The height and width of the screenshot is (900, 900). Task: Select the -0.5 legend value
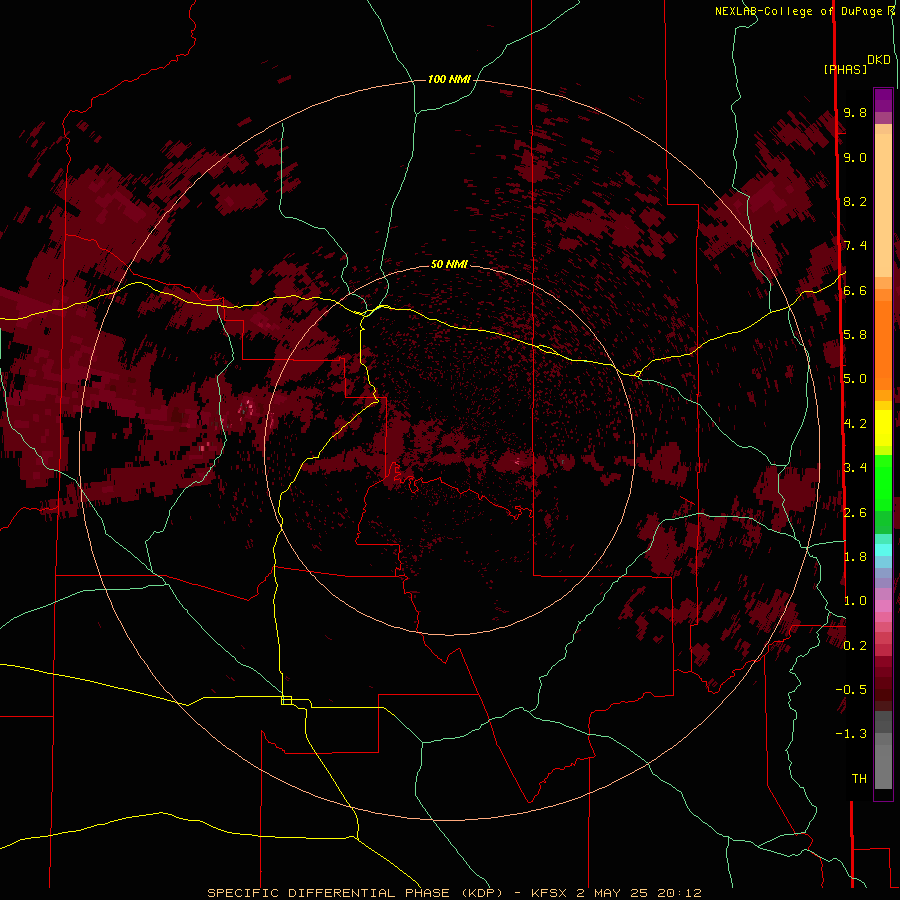[851, 690]
